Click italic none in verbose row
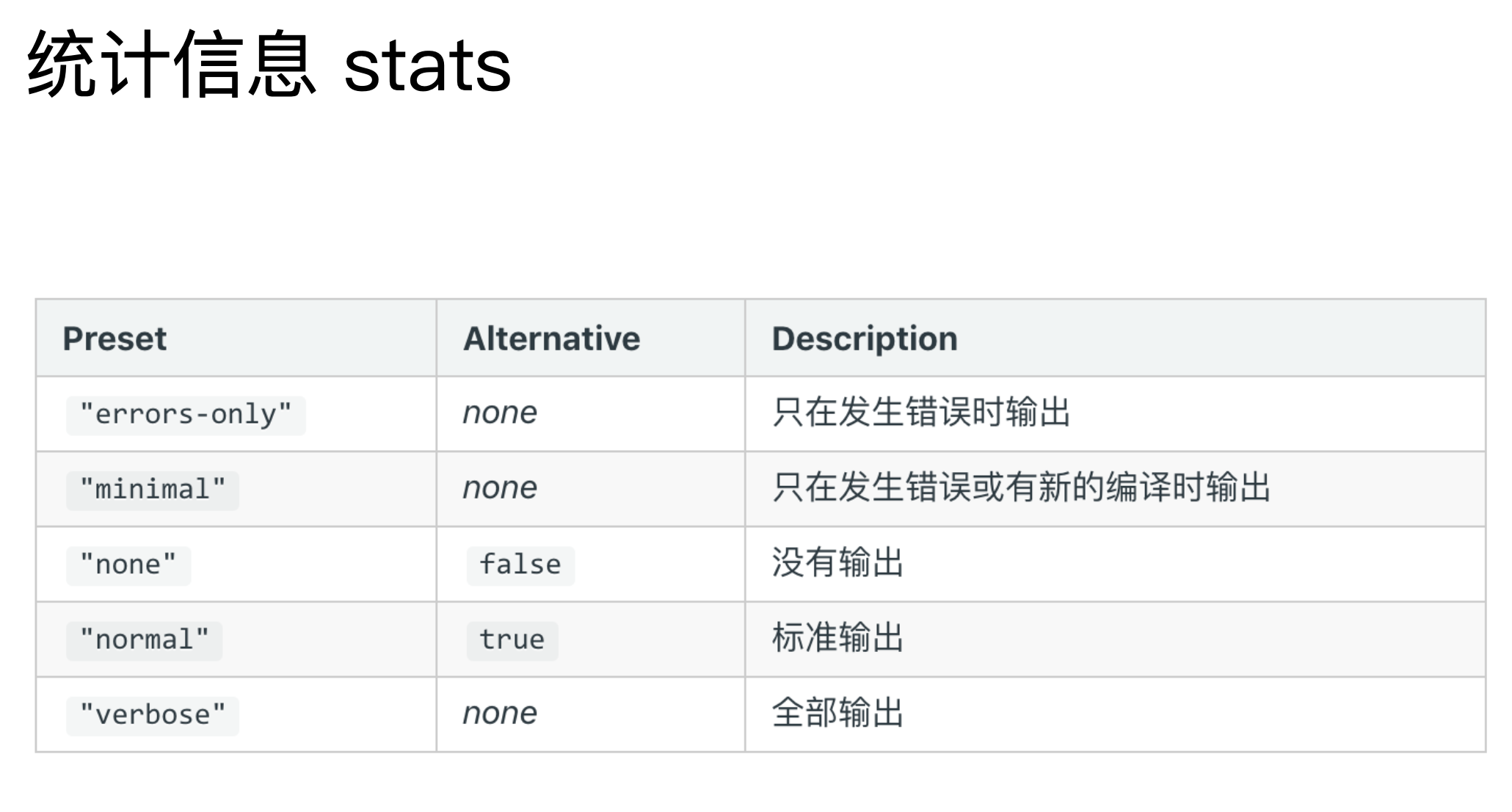Viewport: 1512px width, 812px height. coord(500,714)
